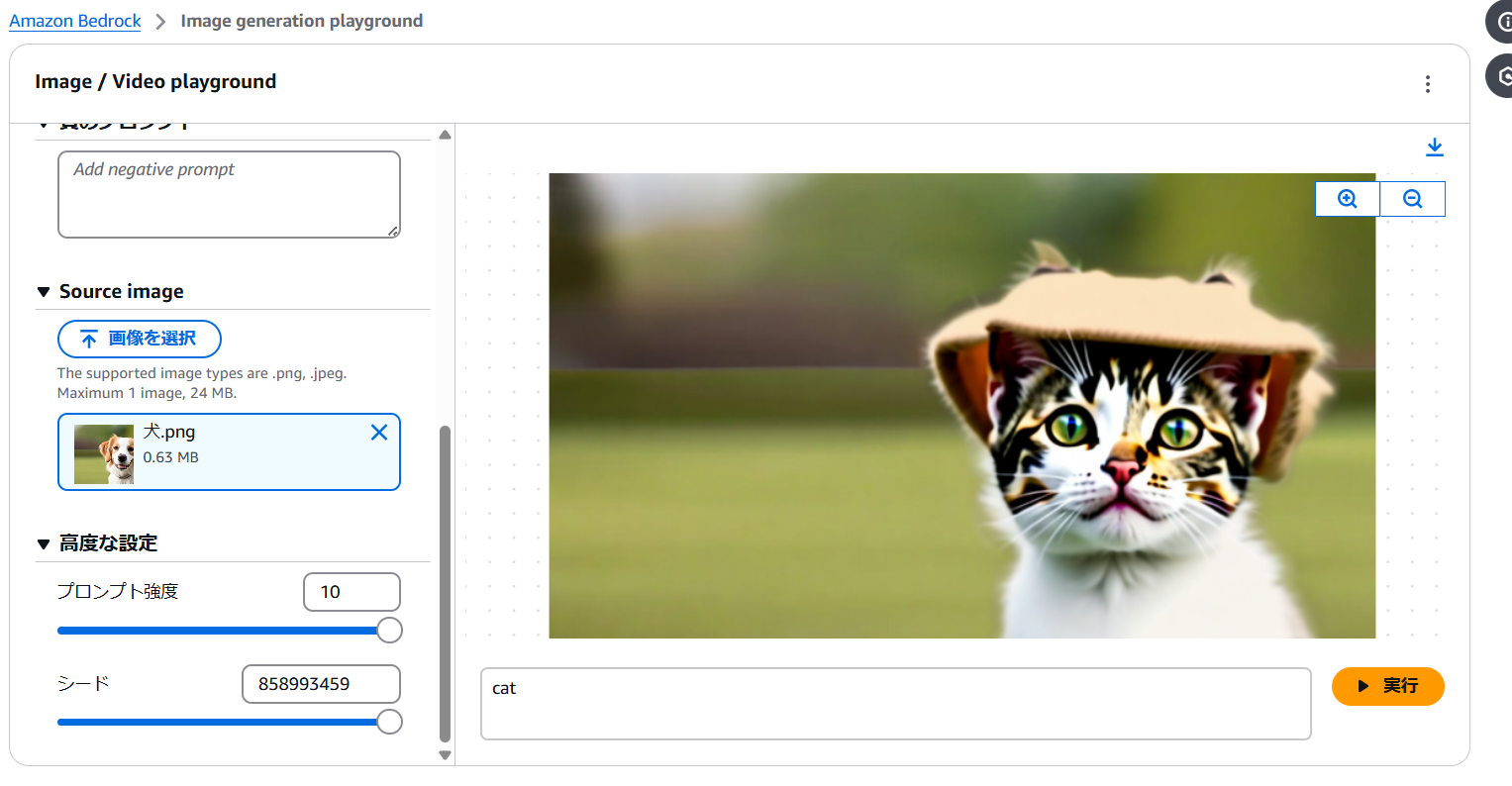Image resolution: width=1512 pixels, height=786 pixels.
Task: Click the generated cat image
Action: coord(961,406)
